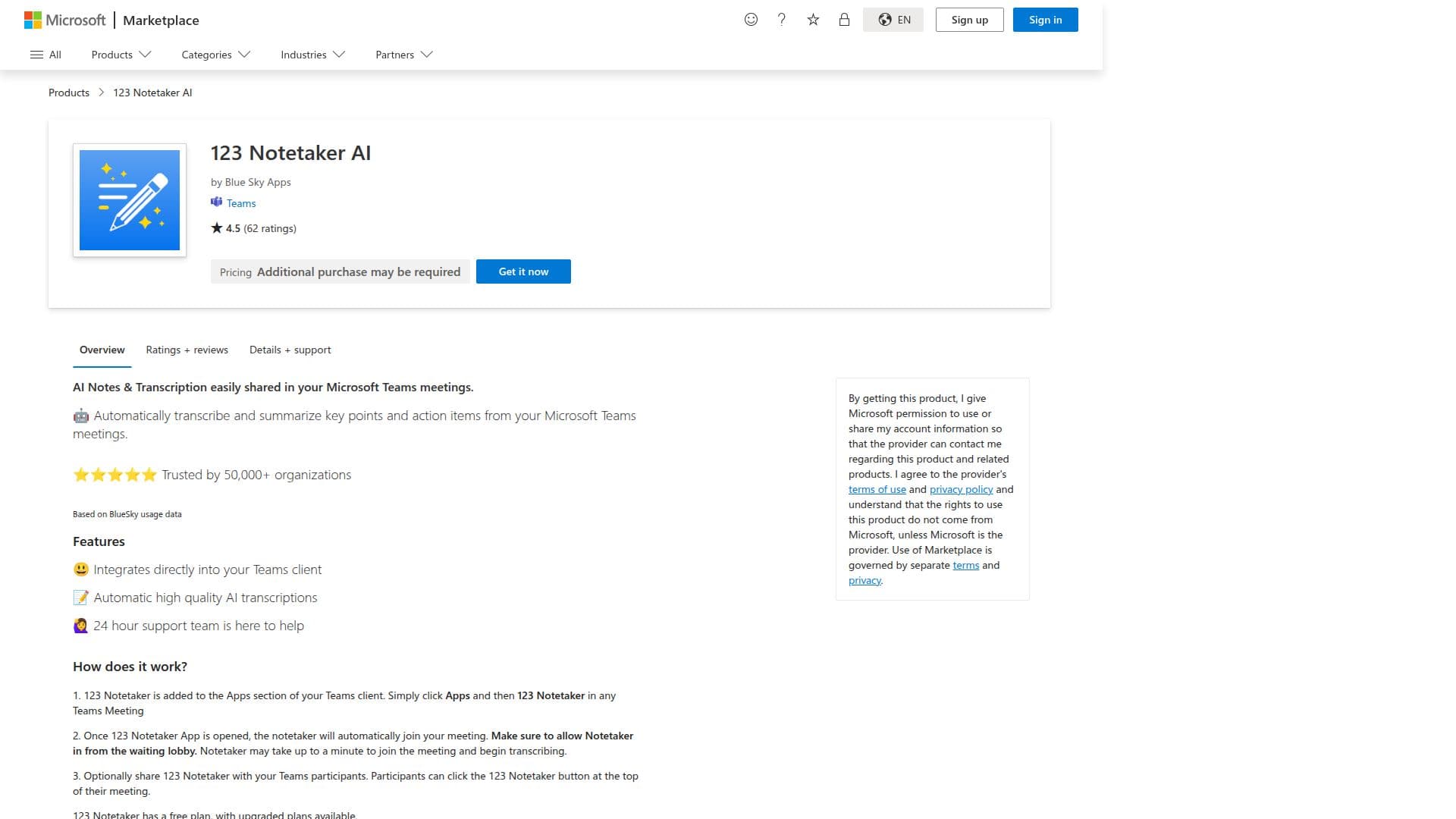The width and height of the screenshot is (1456, 819).
Task: Click the Features heading
Action: 99,541
